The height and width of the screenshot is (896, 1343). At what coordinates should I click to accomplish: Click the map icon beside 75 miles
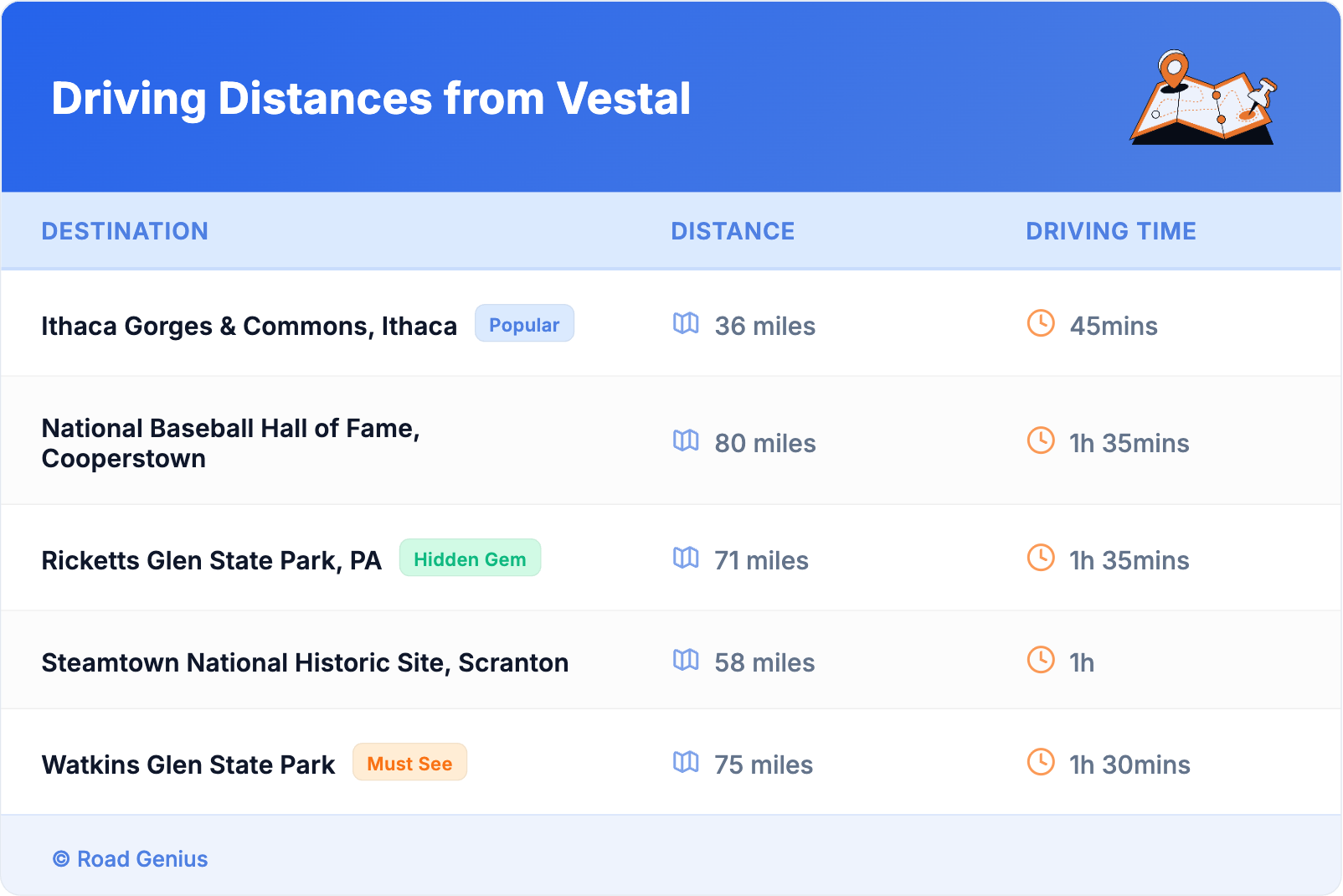coord(686,762)
